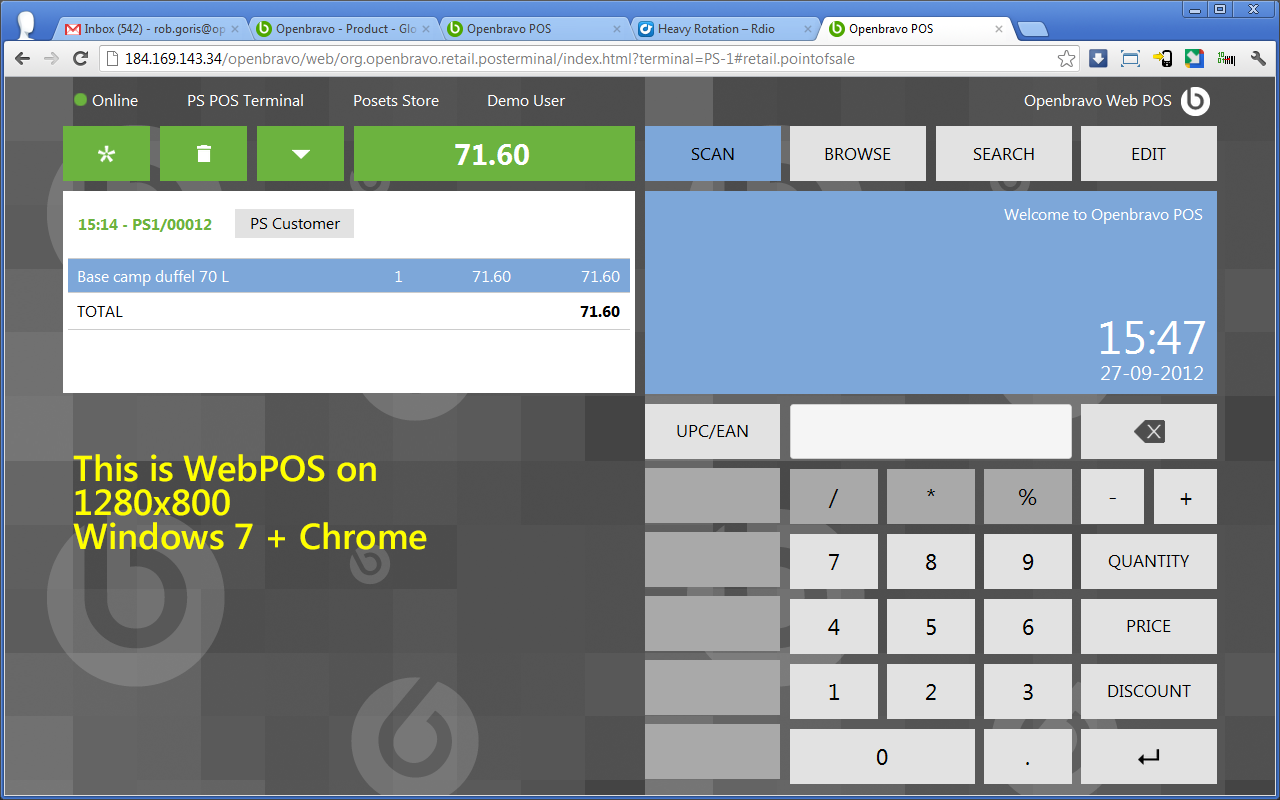Click the green 71.60 total pay button
The height and width of the screenshot is (800, 1280).
click(x=494, y=154)
